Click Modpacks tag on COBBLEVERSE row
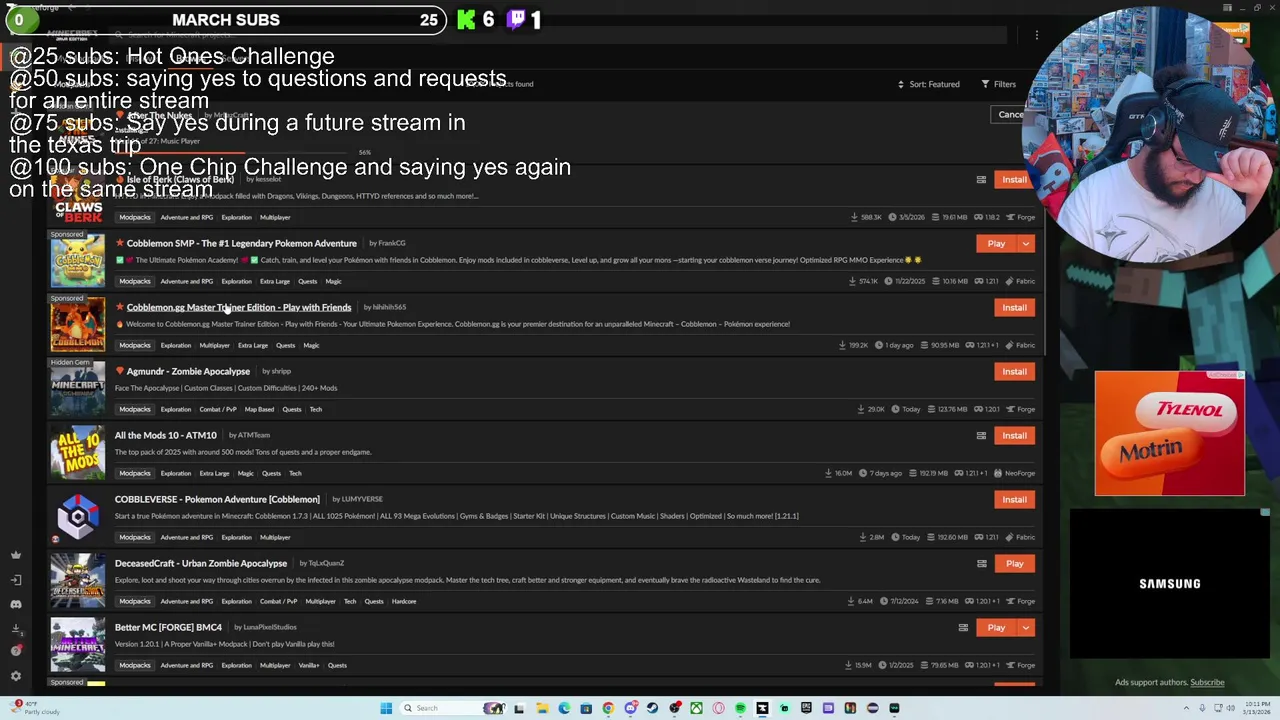 click(135, 538)
